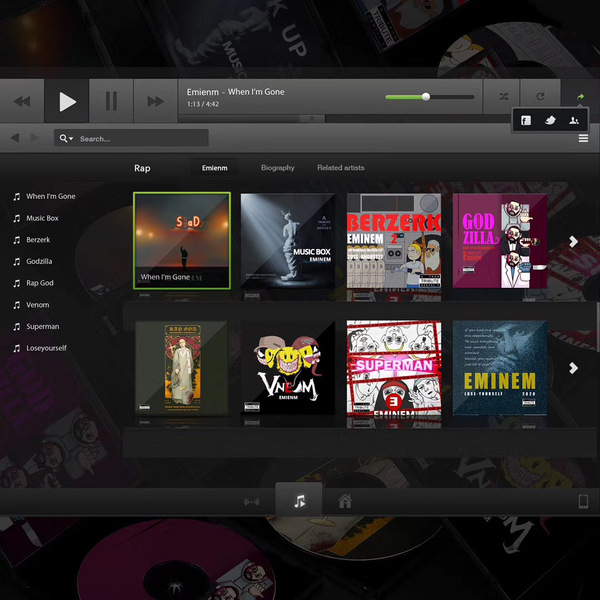Adjust the green volume slider
The width and height of the screenshot is (600, 600).
tap(430, 97)
